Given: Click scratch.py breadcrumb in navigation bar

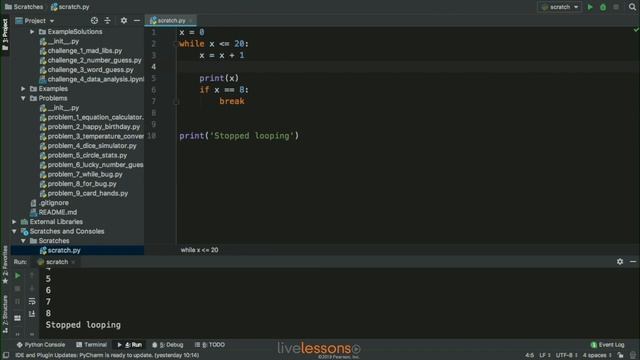Looking at the screenshot, I should [x=70, y=7].
